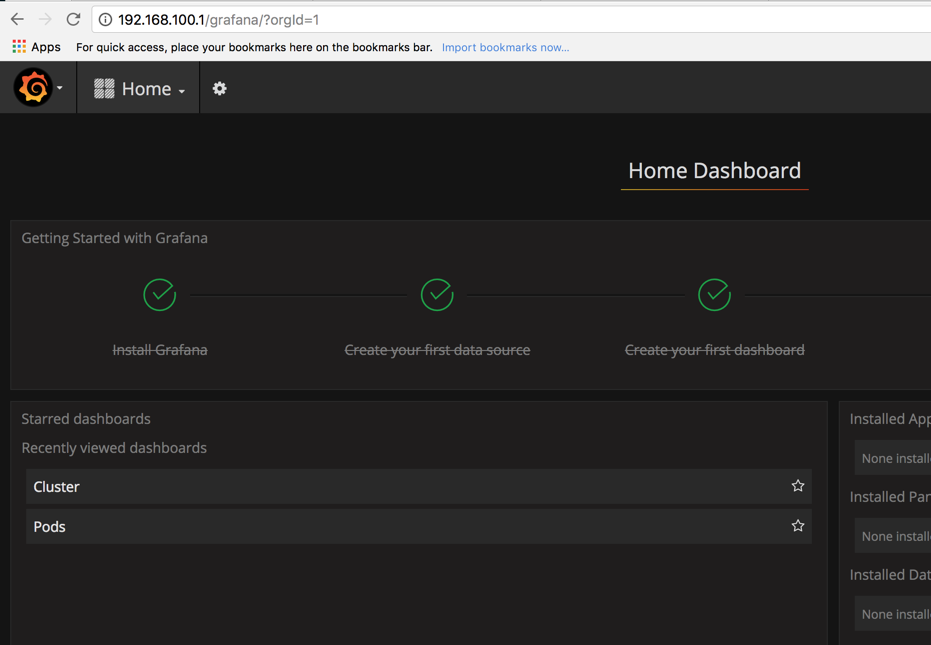Click the Recently viewed dashboards heading
Viewport: 931px width, 645px height.
coord(114,448)
